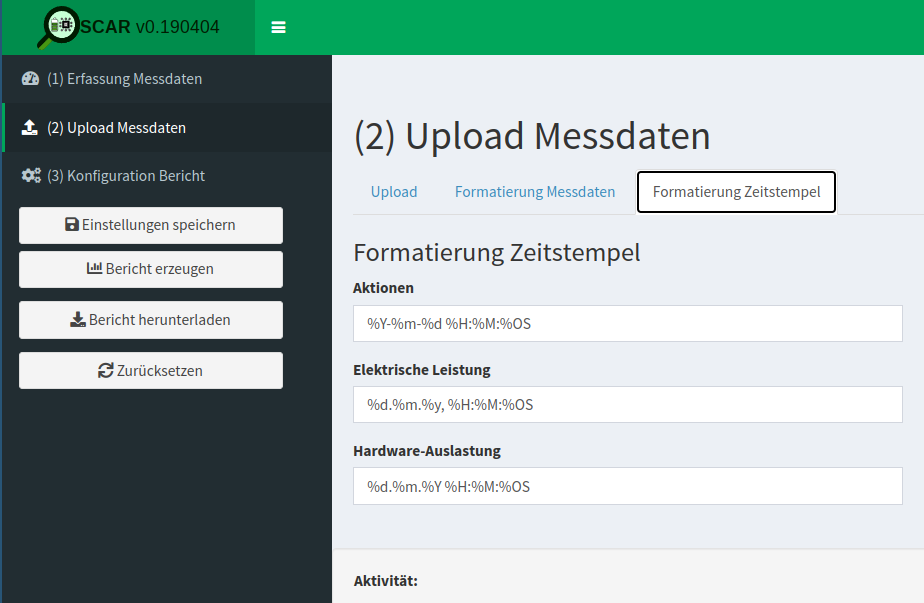Image resolution: width=924 pixels, height=603 pixels.
Task: Focus the Aktionen timestamp format field
Action: [x=628, y=324]
